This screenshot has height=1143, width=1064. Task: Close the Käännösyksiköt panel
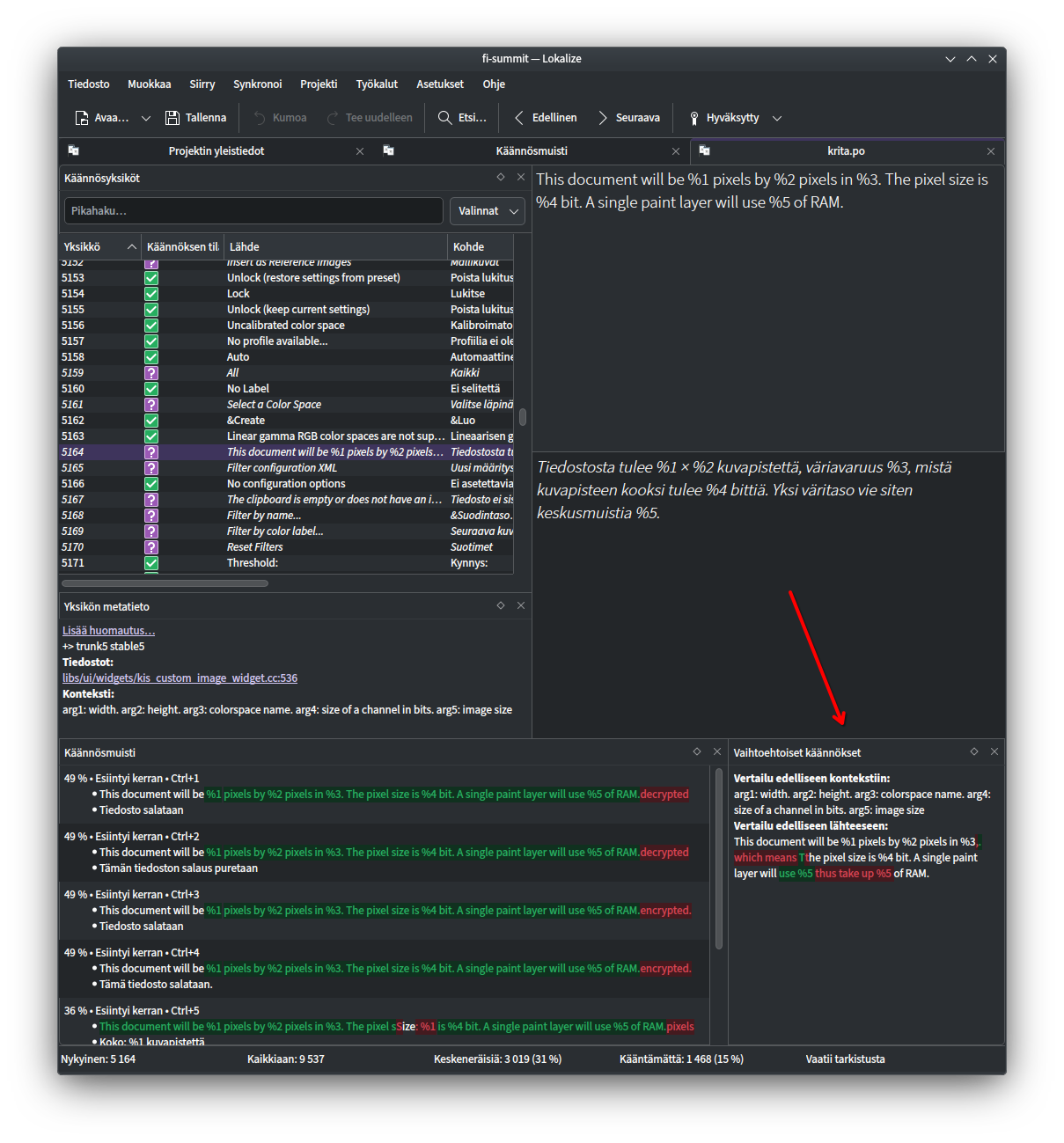pyautogui.click(x=521, y=178)
